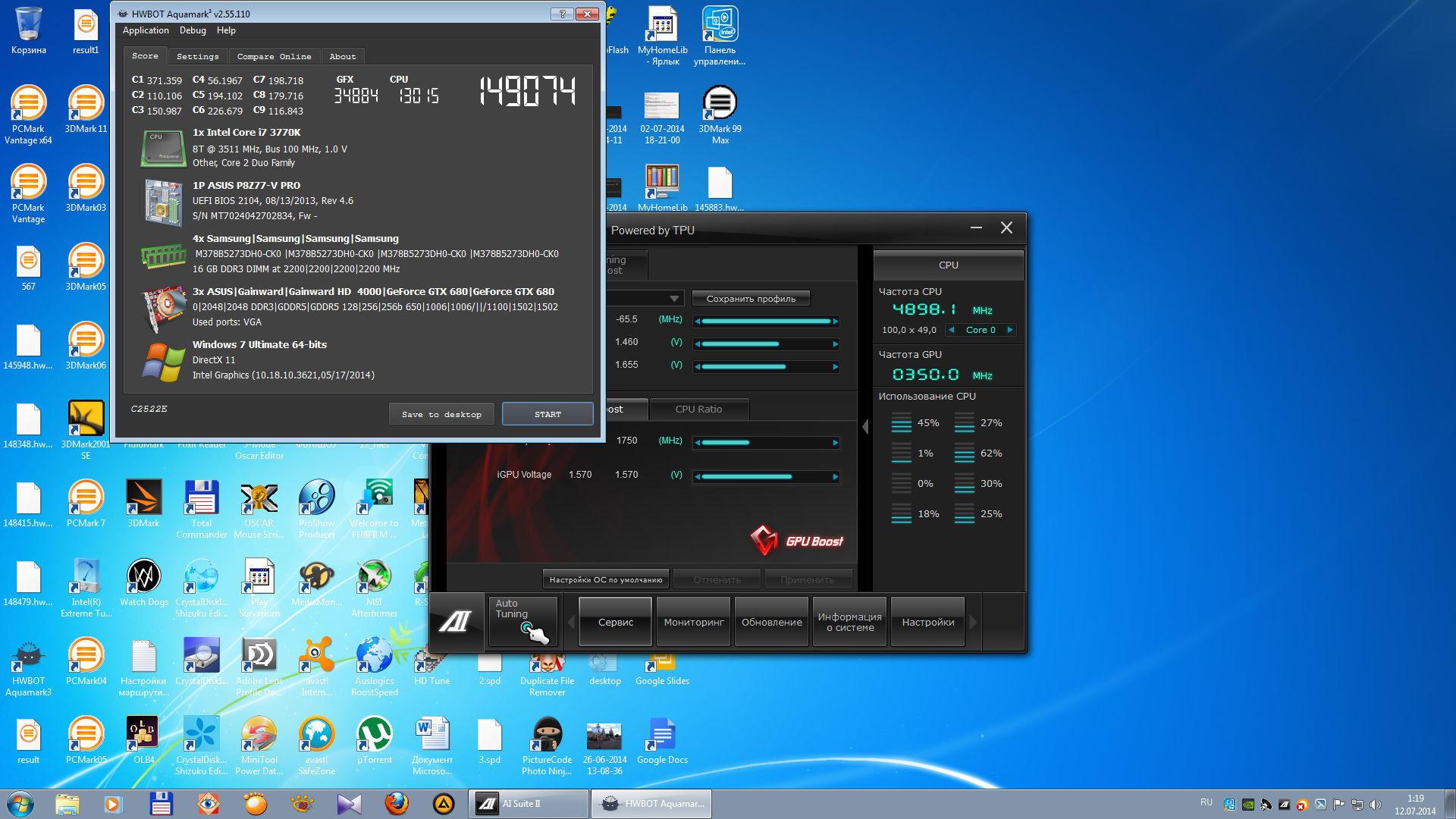Adjust the 1.655 V voltage slider
Viewport: 1456px width, 819px height.
coord(766,367)
